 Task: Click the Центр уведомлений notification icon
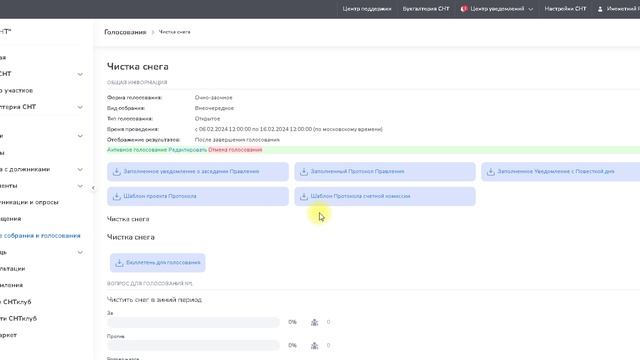(464, 9)
